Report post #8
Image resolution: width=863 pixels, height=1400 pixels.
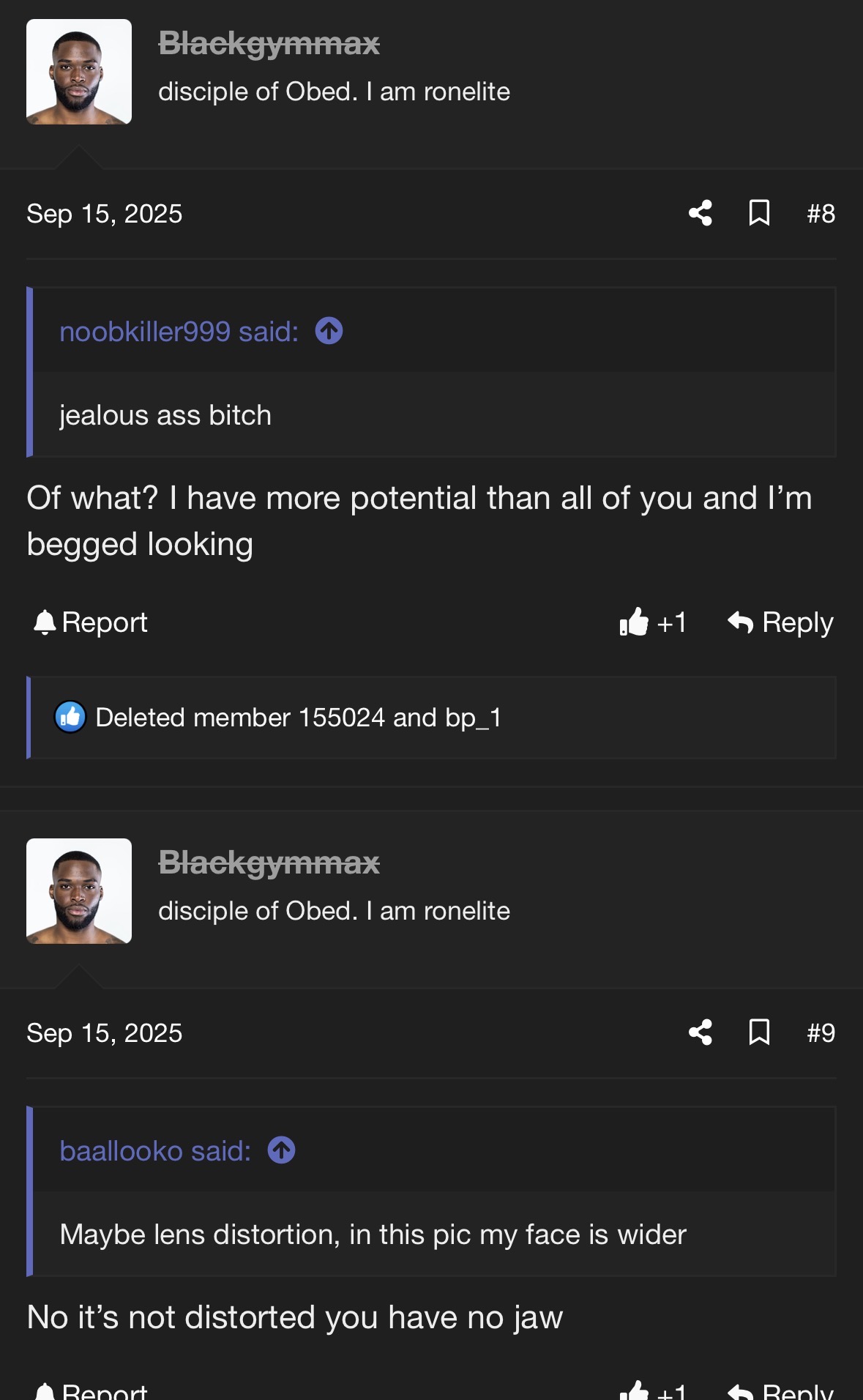(x=90, y=622)
